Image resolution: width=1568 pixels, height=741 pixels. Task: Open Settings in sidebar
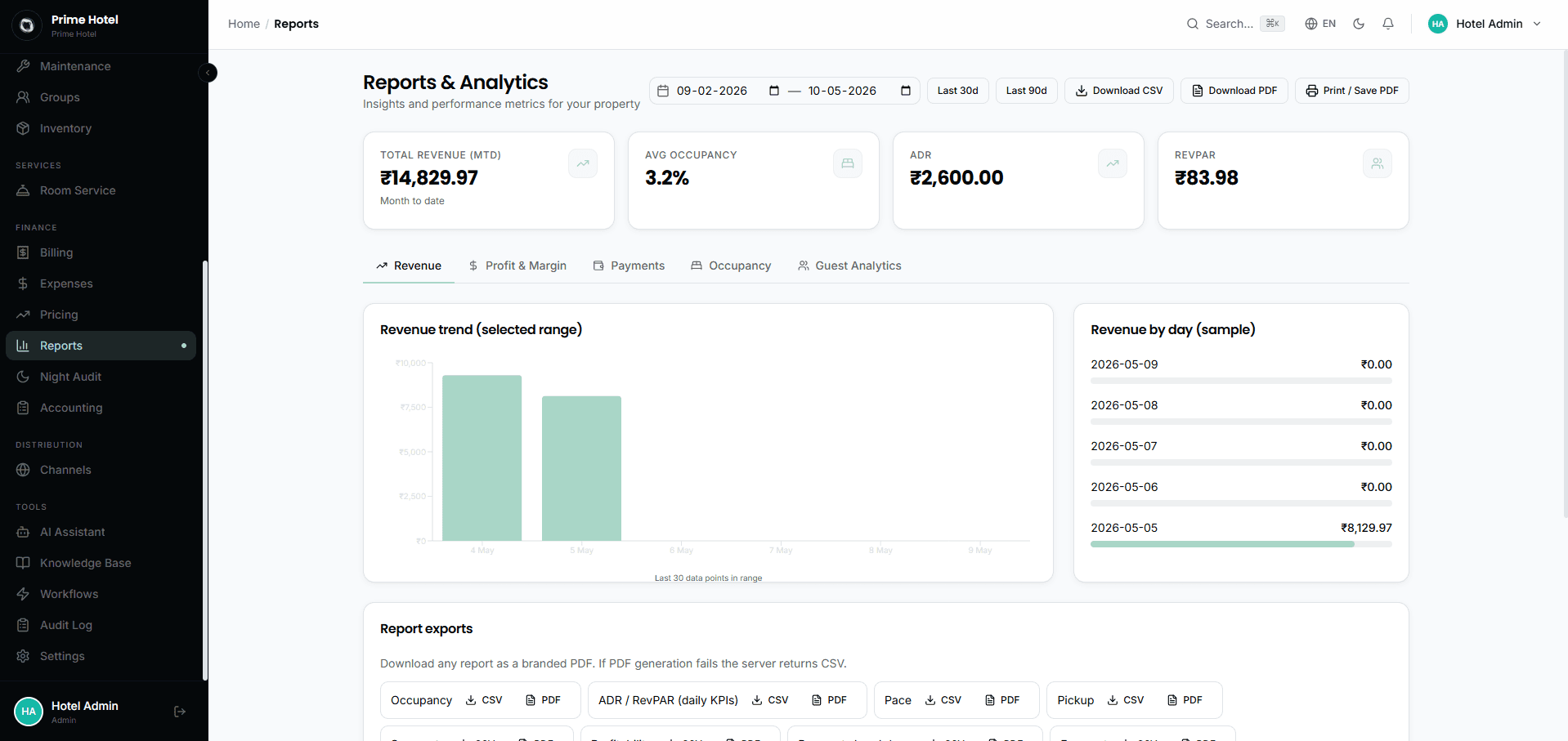click(x=101, y=656)
